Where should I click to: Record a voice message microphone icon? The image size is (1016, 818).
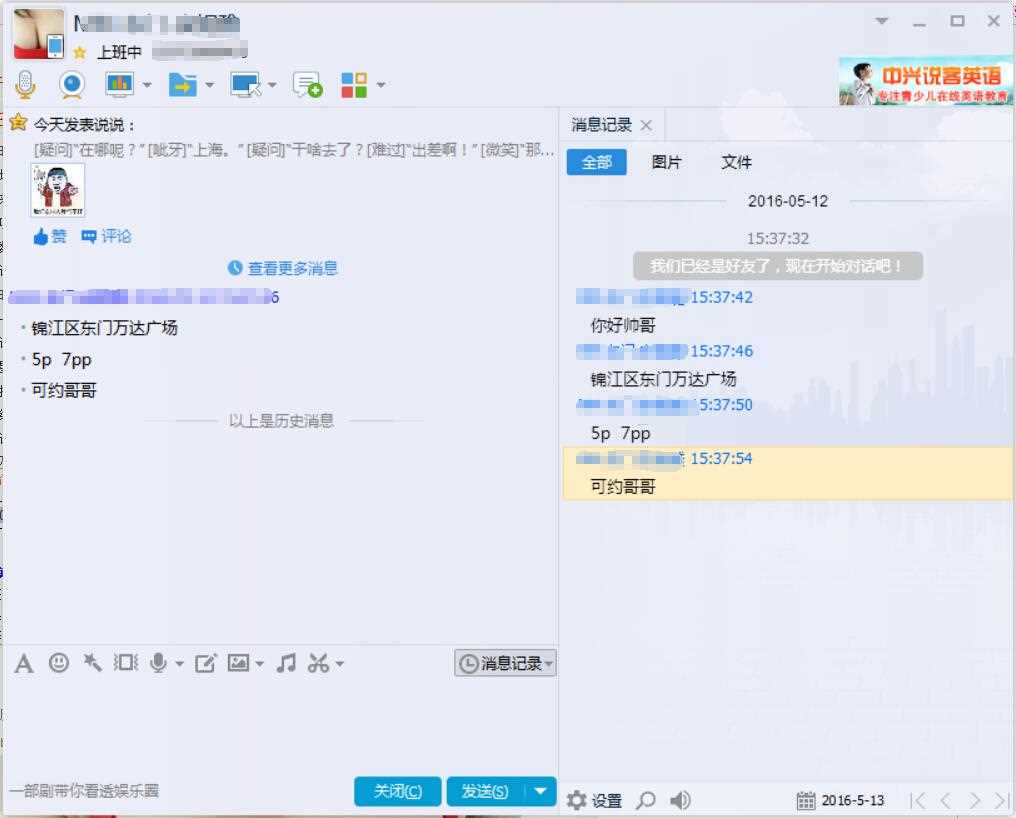158,662
